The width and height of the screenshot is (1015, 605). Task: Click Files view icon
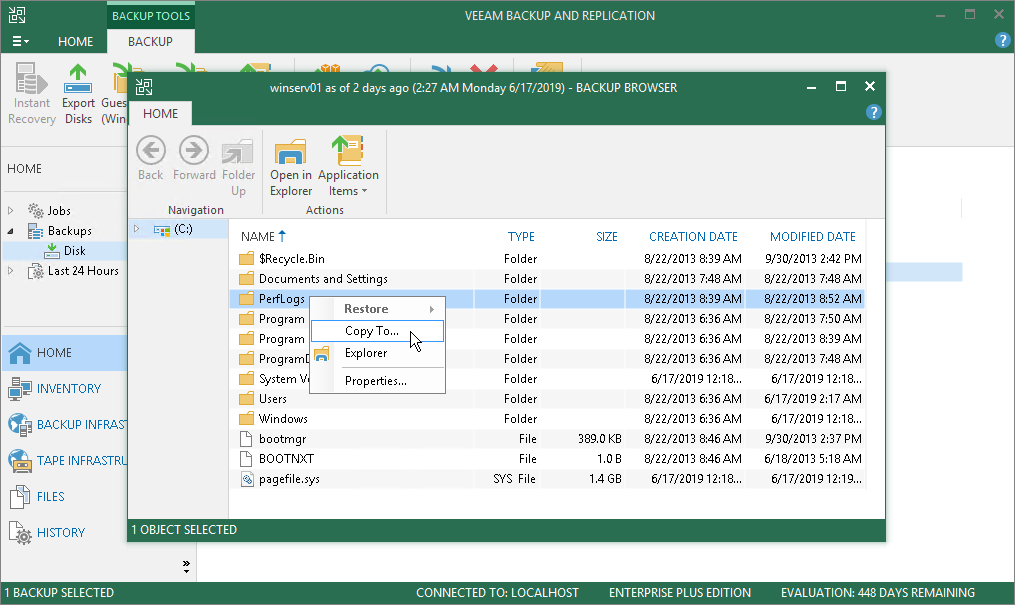pyautogui.click(x=19, y=497)
